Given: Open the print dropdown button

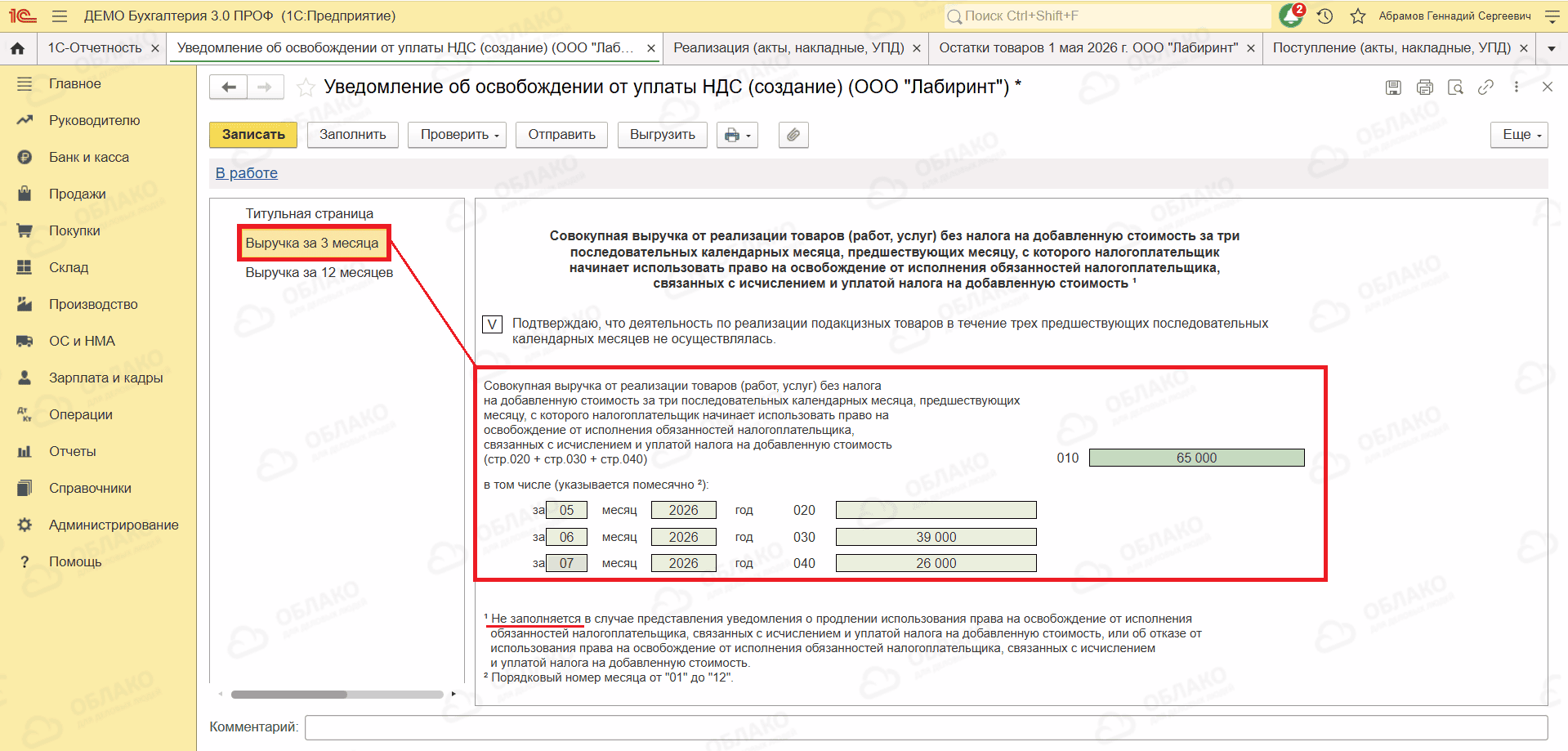Looking at the screenshot, I should pyautogui.click(x=737, y=135).
